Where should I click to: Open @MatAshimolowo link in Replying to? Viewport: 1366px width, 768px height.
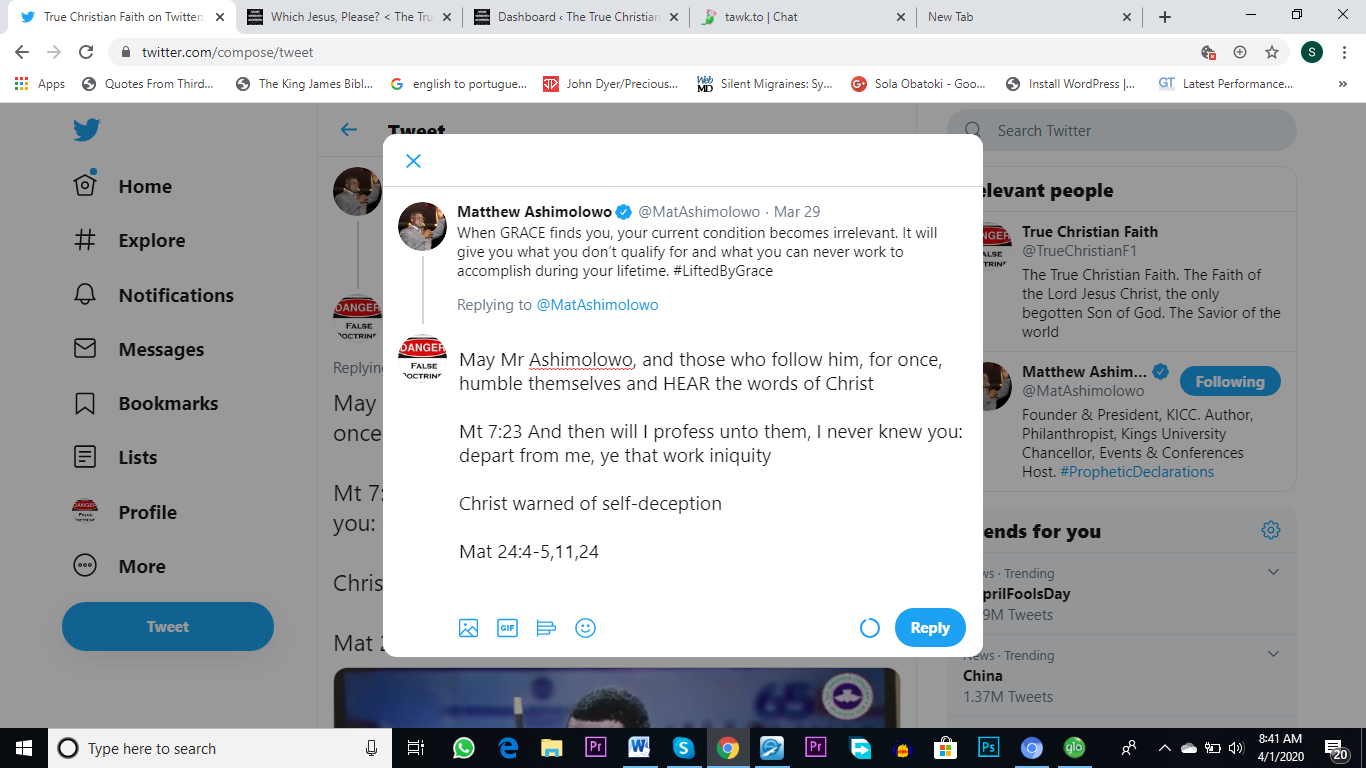click(x=597, y=305)
